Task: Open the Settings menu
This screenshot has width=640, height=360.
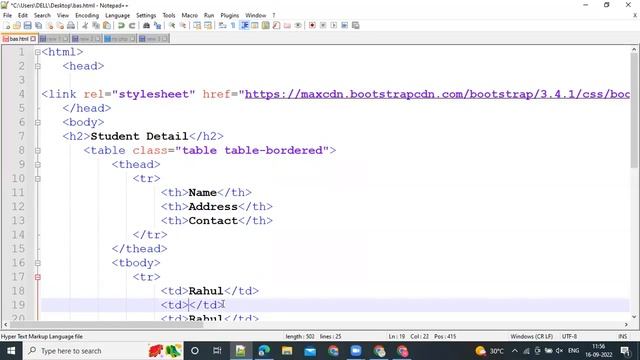Action: click(x=146, y=16)
